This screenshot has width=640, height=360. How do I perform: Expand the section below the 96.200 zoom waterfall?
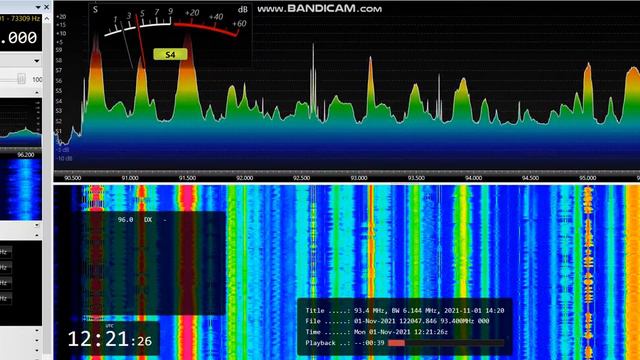[37, 225]
